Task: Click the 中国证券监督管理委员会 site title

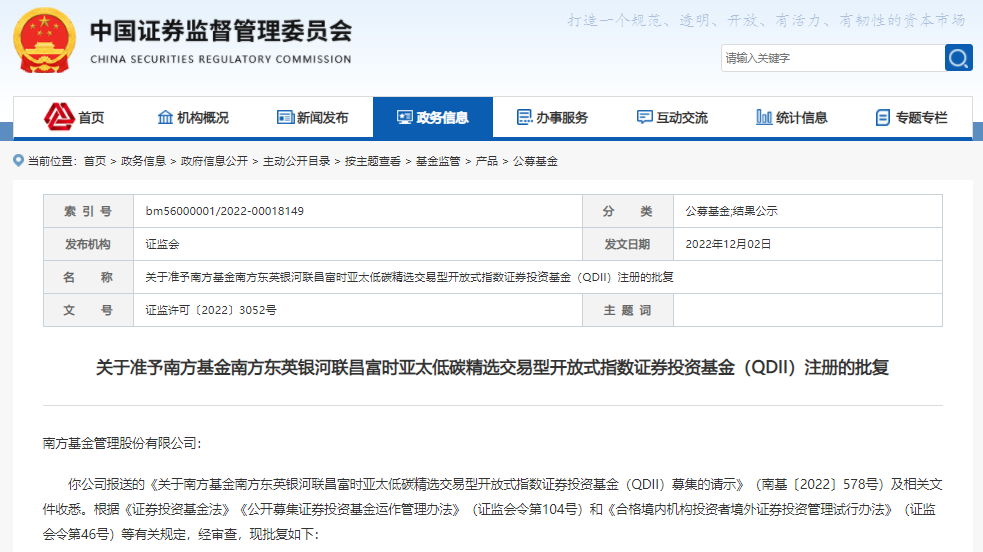Action: (x=221, y=31)
